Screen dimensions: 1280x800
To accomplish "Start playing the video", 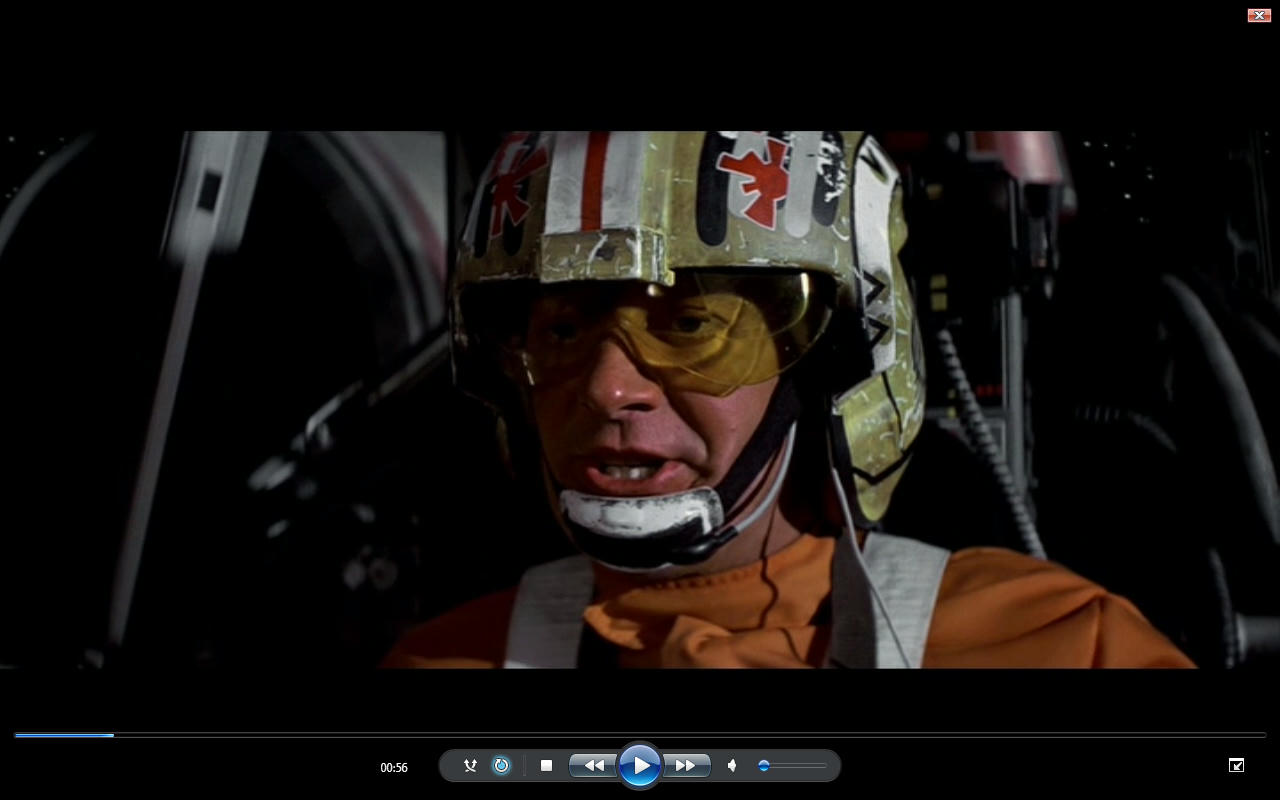I will [640, 766].
